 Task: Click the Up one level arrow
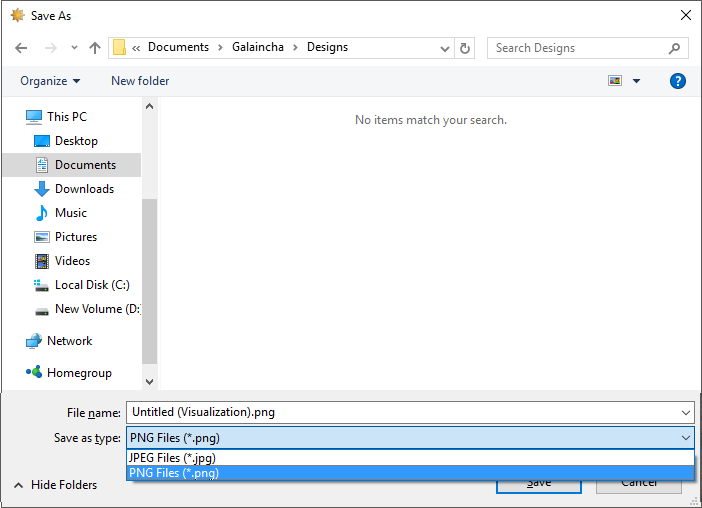[95, 48]
